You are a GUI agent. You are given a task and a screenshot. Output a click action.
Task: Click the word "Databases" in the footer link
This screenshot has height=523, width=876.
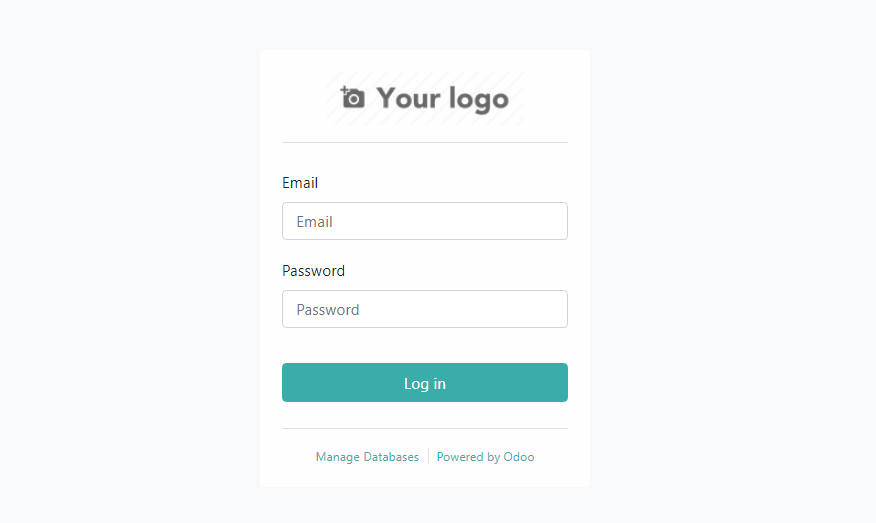391,457
